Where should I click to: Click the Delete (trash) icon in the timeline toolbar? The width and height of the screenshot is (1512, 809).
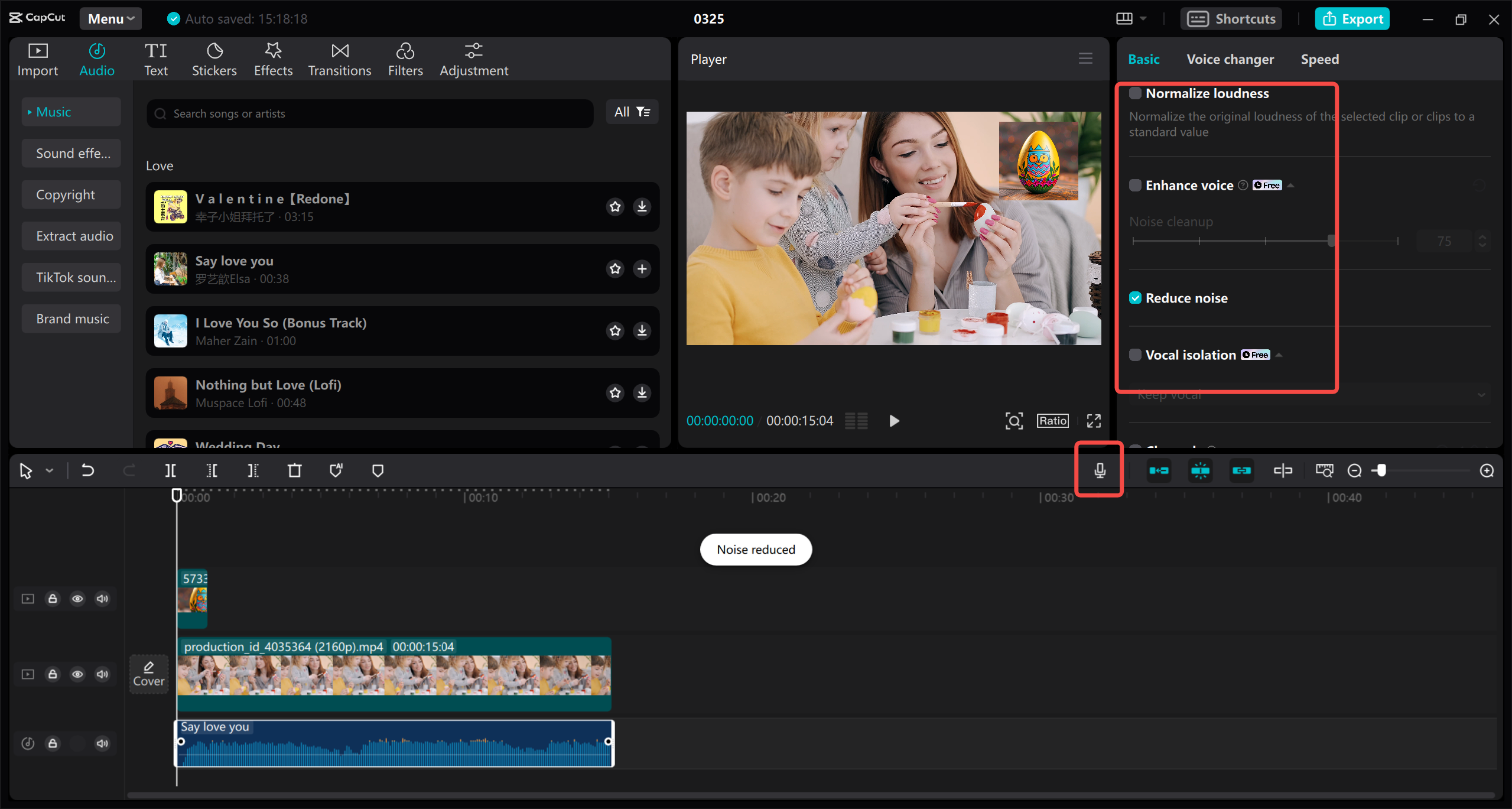point(294,470)
